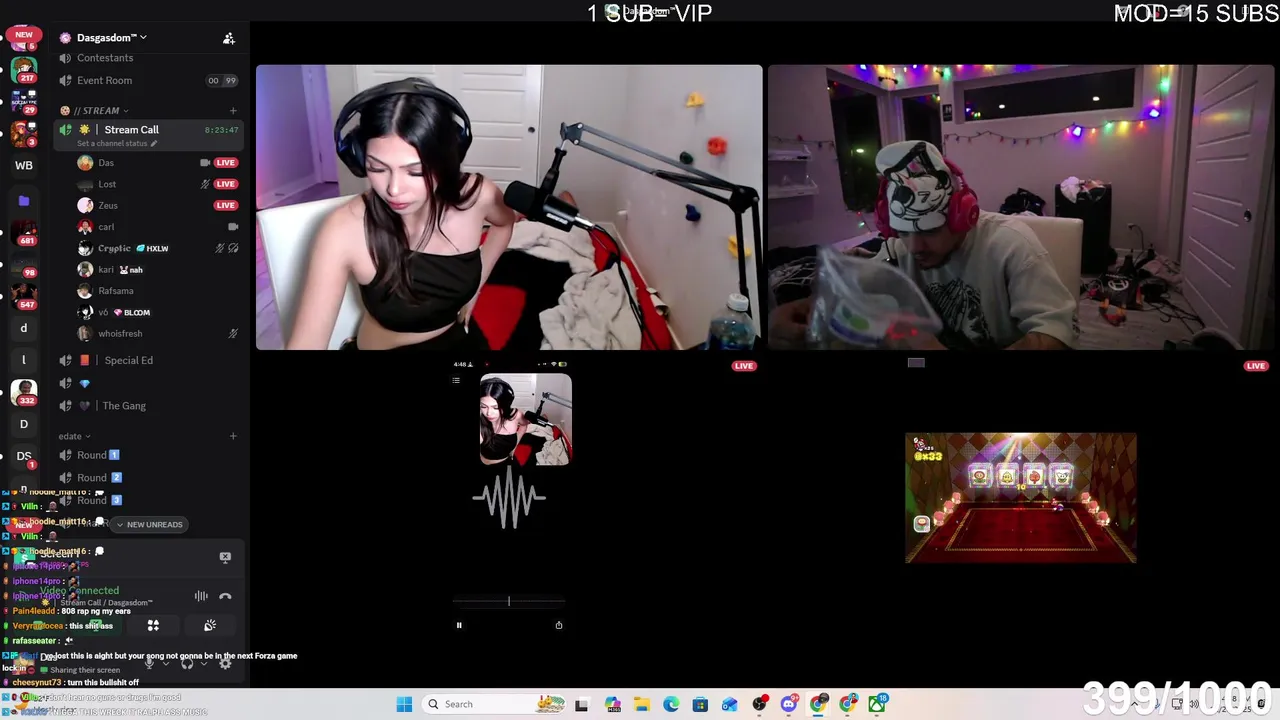Toggle noise suppression in voice panel
This screenshot has height=720, width=1280.
coord(201,596)
